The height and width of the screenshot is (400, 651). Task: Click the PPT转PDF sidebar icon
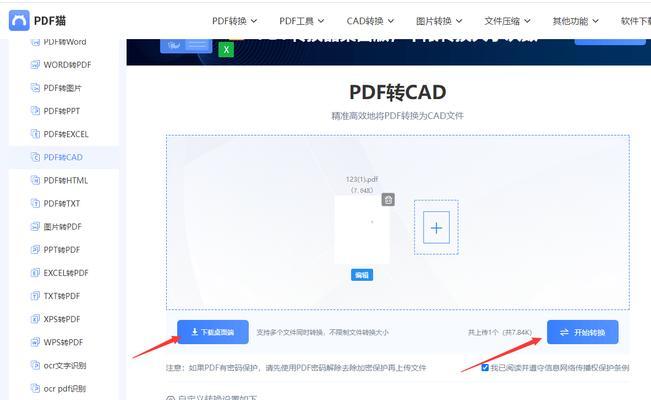35,250
